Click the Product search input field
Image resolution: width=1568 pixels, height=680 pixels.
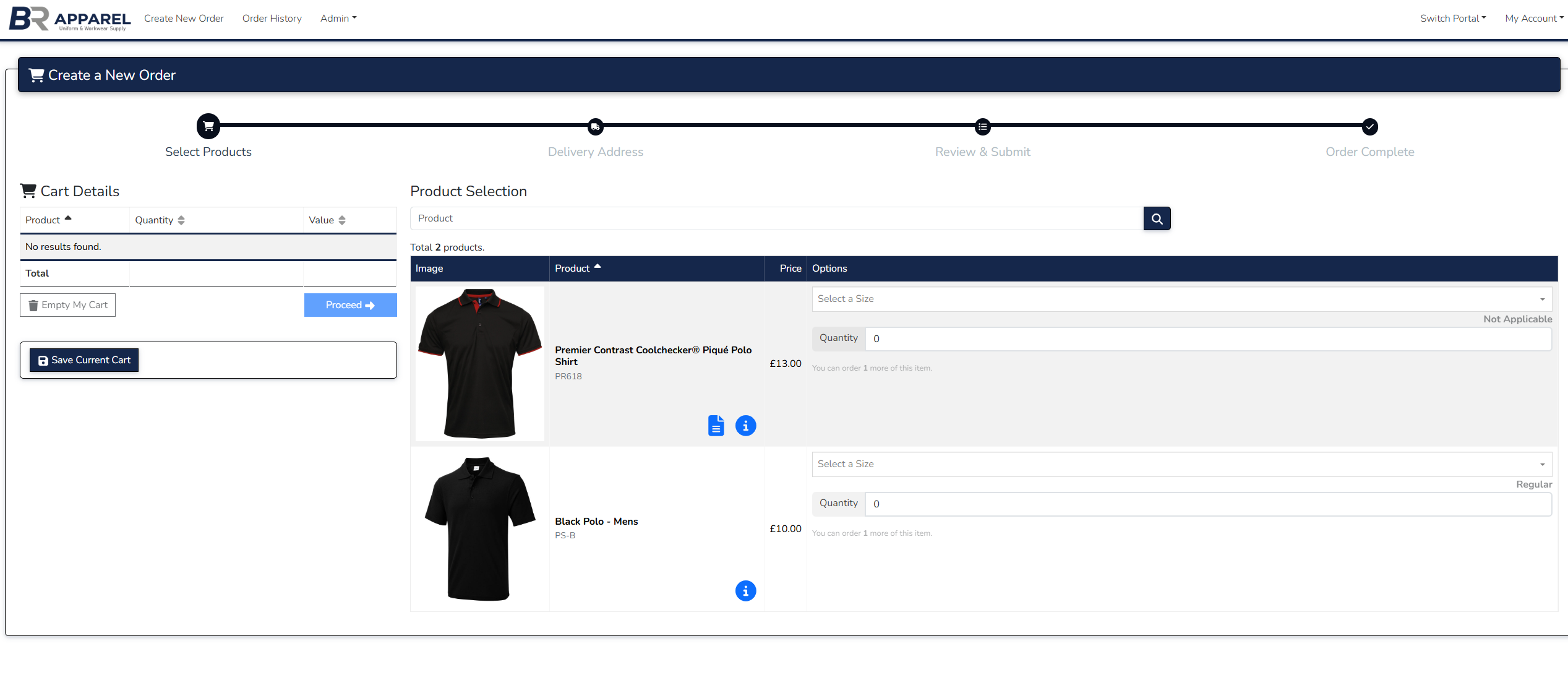pyautogui.click(x=776, y=218)
